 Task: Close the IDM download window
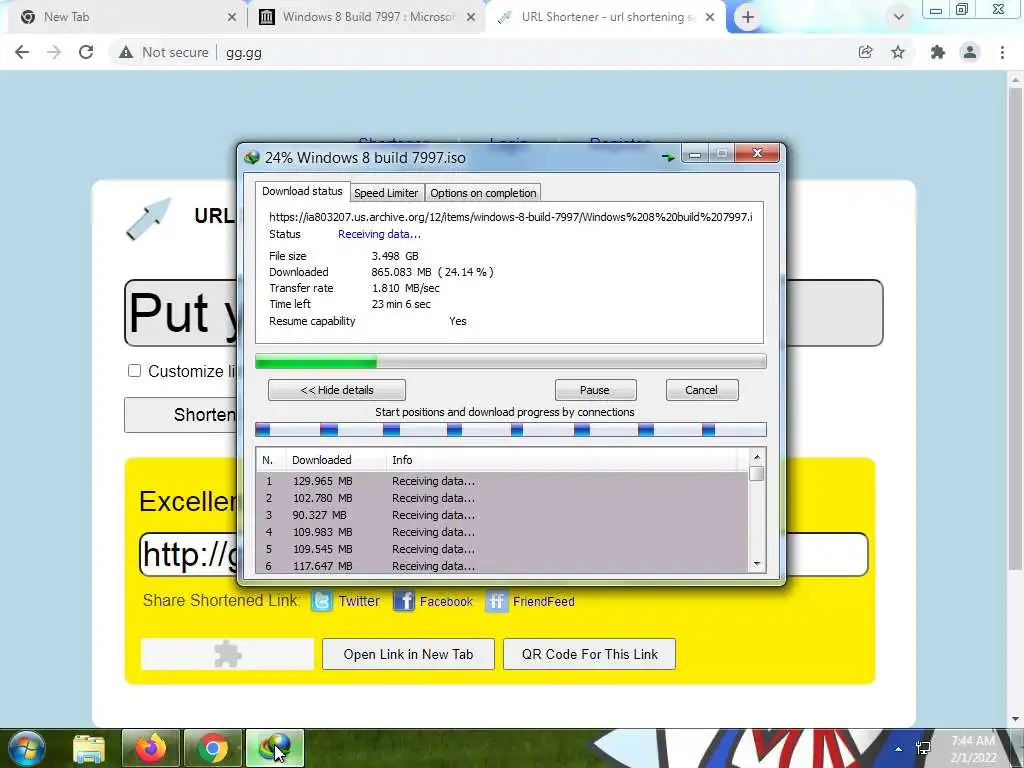click(757, 153)
